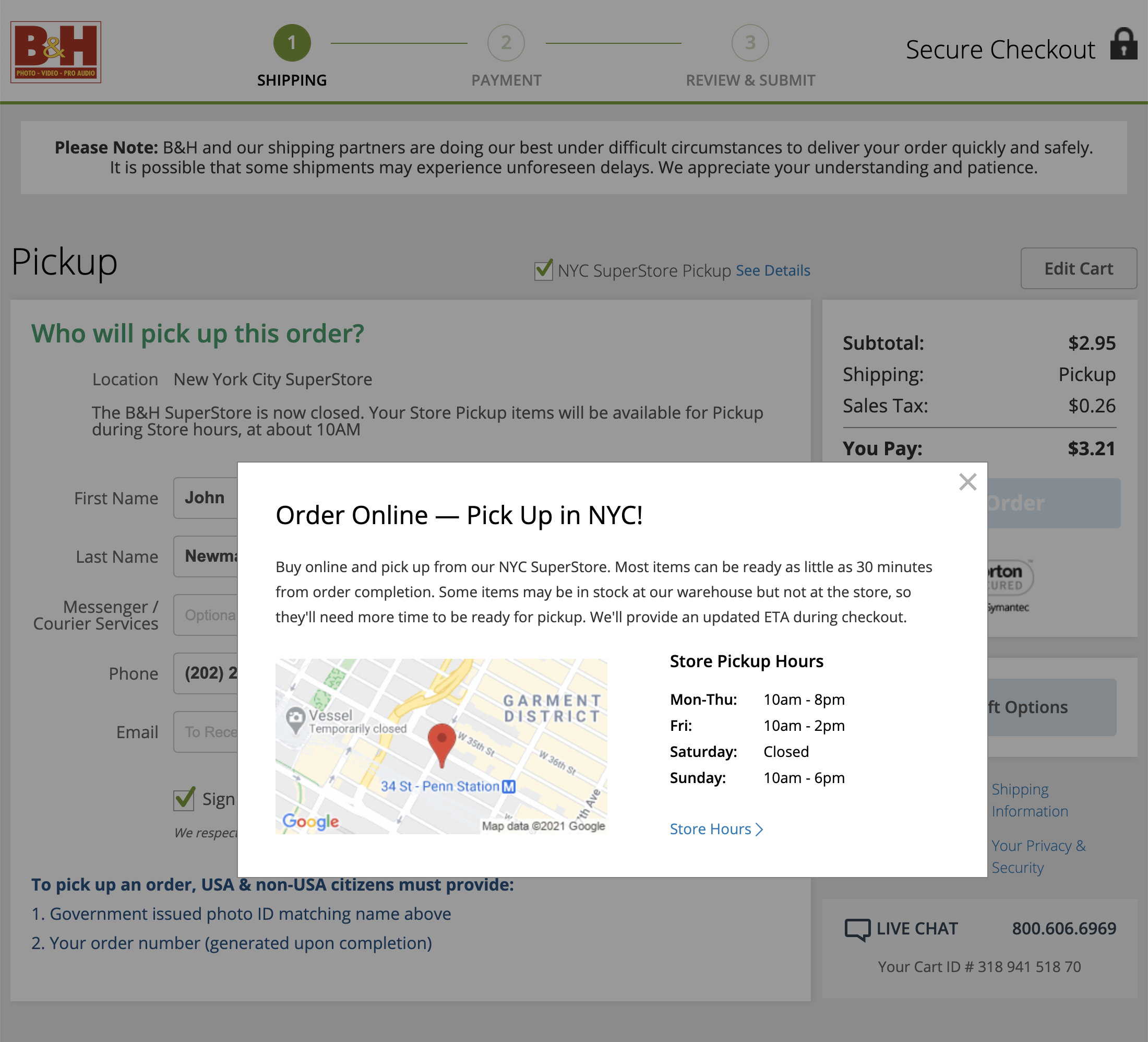Viewport: 1148px width, 1042px height.
Task: Open Live Chat via the chat bubble icon
Action: pos(857,928)
